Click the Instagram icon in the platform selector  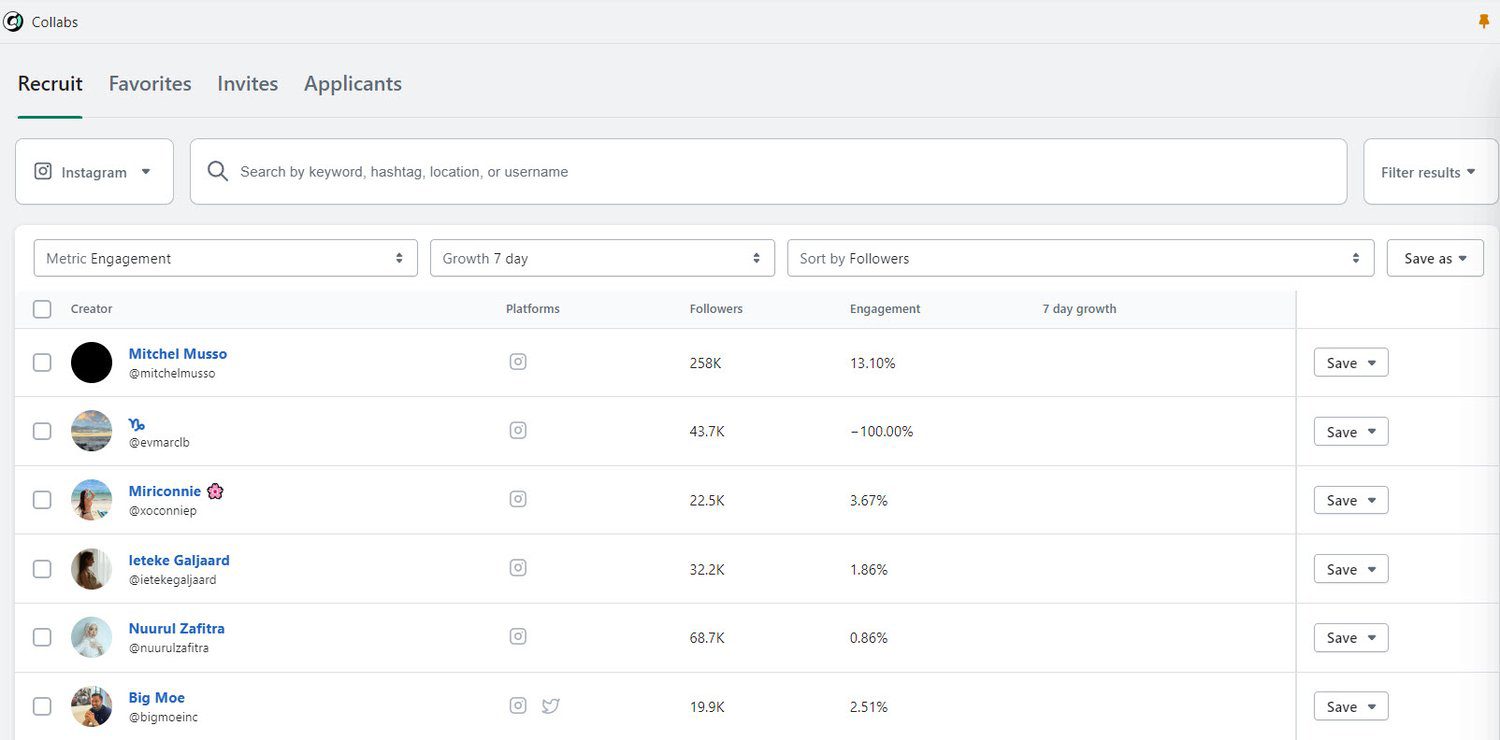(42, 171)
